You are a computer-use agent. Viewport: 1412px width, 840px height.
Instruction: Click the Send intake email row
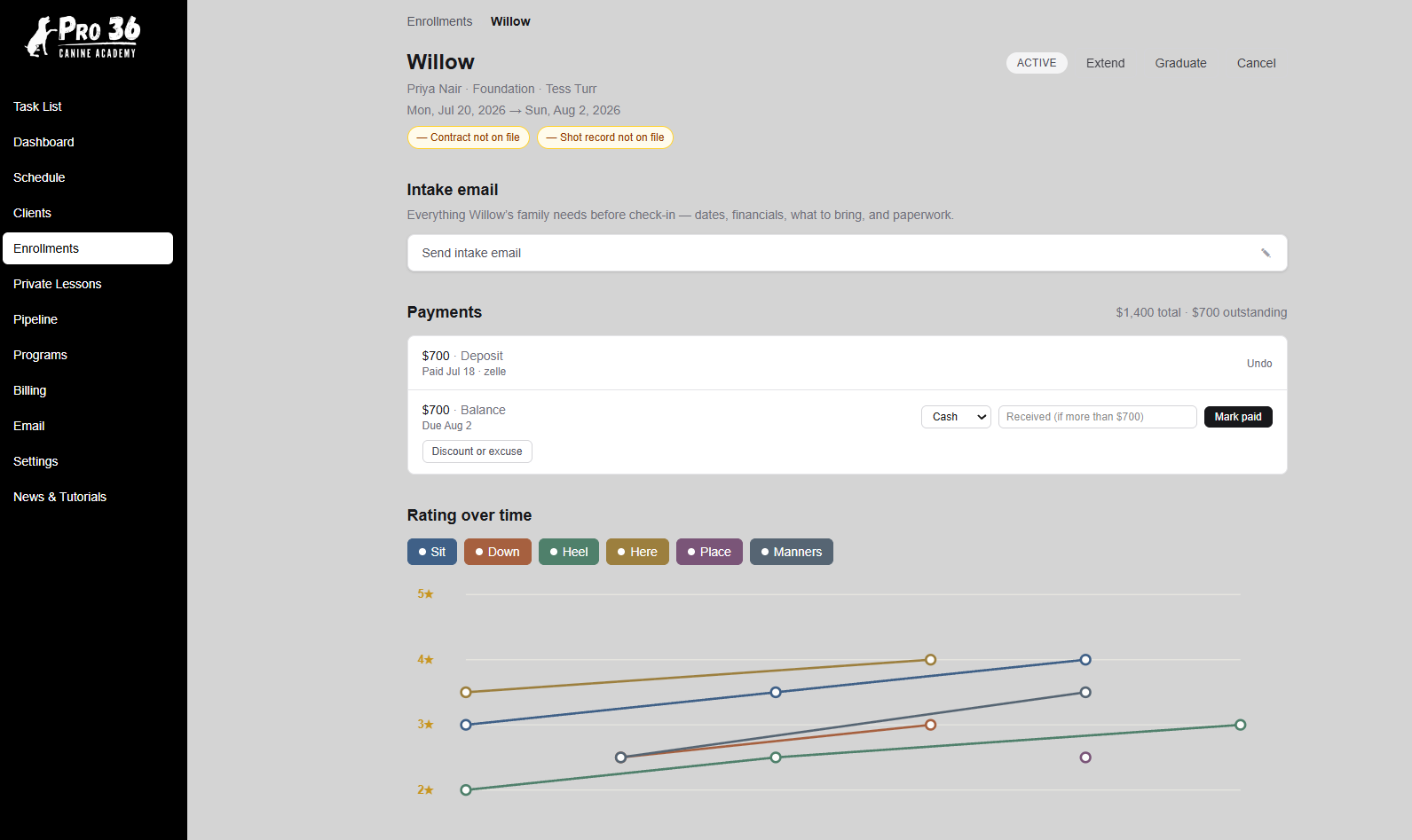[847, 253]
